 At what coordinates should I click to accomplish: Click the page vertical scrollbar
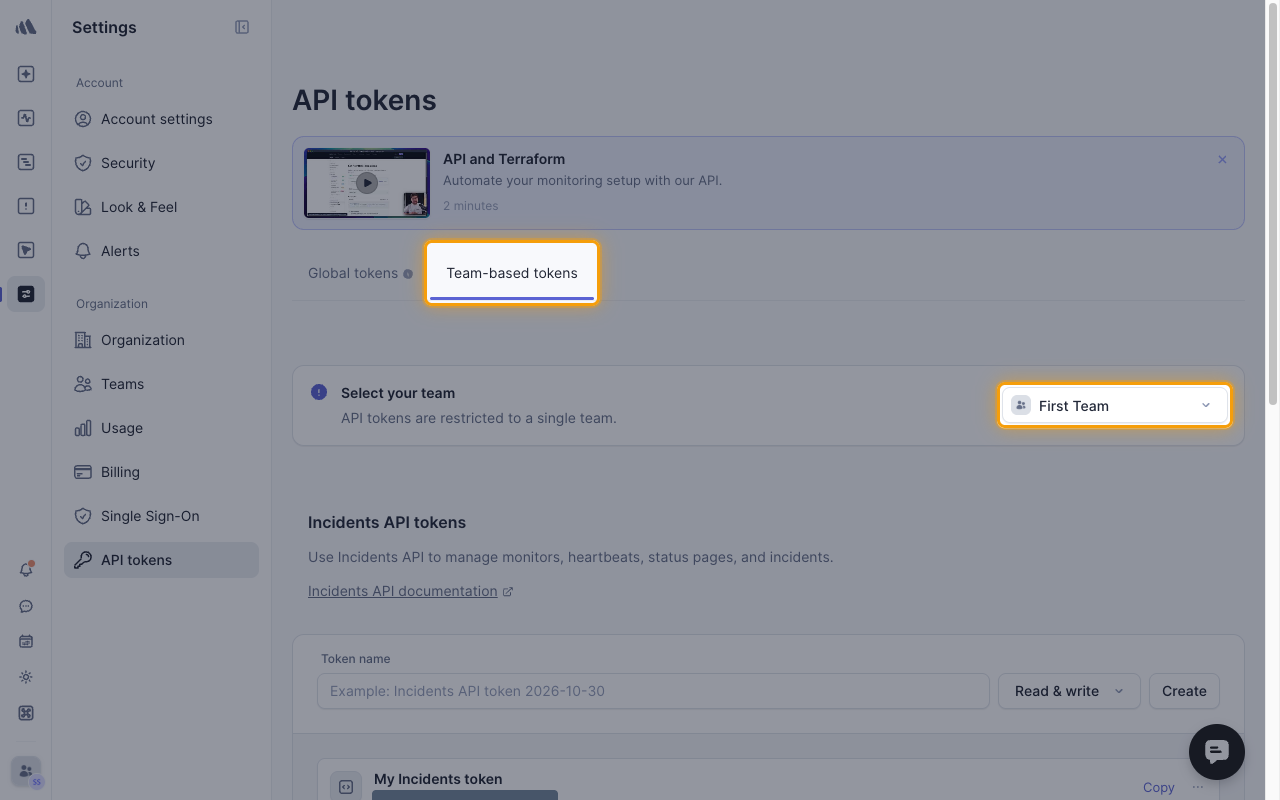point(1273,205)
